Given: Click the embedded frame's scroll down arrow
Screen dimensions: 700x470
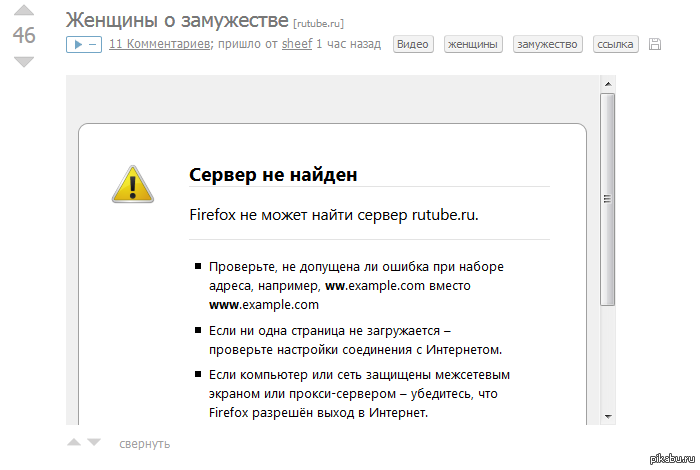Looking at the screenshot, I should coord(608,416).
